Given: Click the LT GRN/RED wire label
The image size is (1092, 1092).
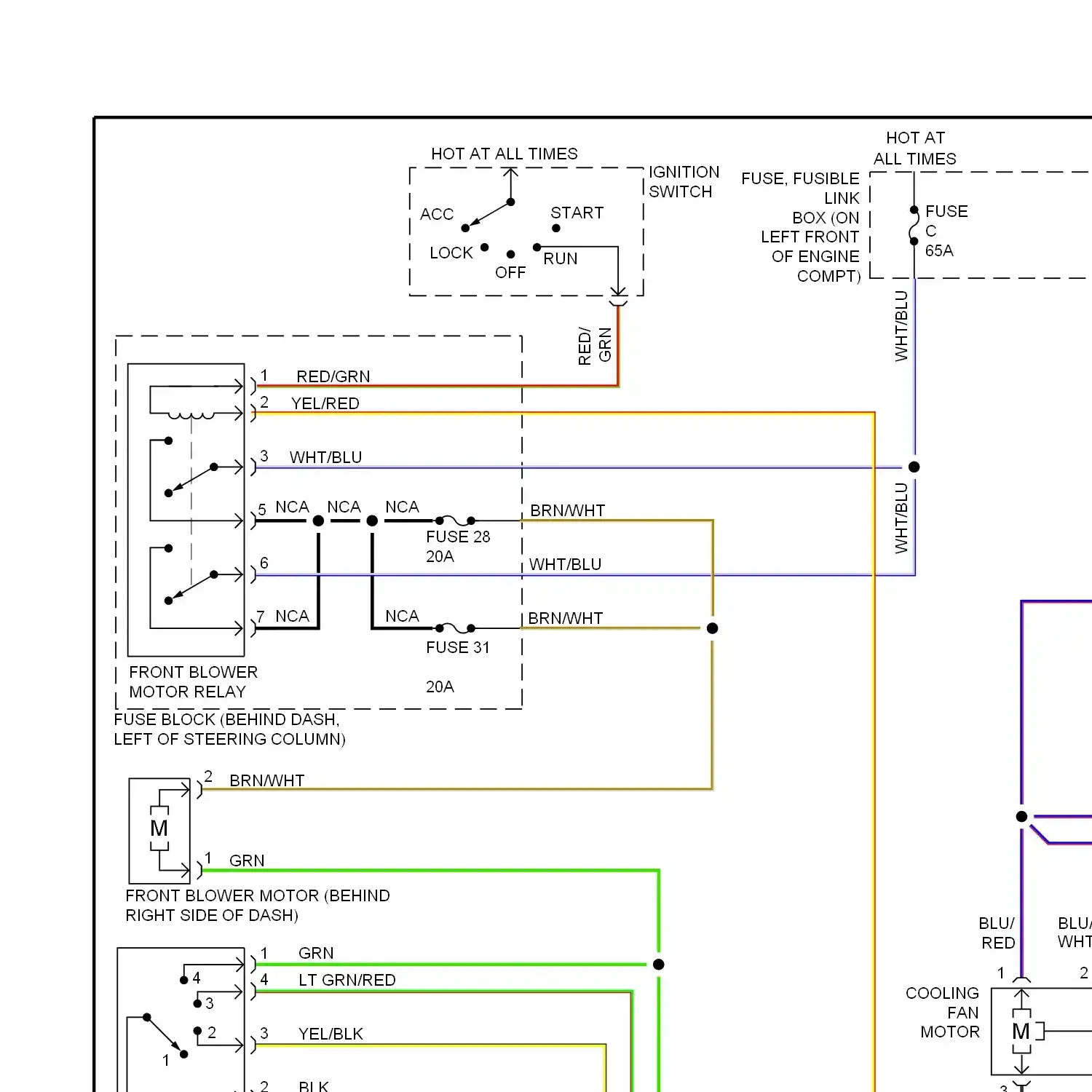Looking at the screenshot, I should click(x=347, y=980).
